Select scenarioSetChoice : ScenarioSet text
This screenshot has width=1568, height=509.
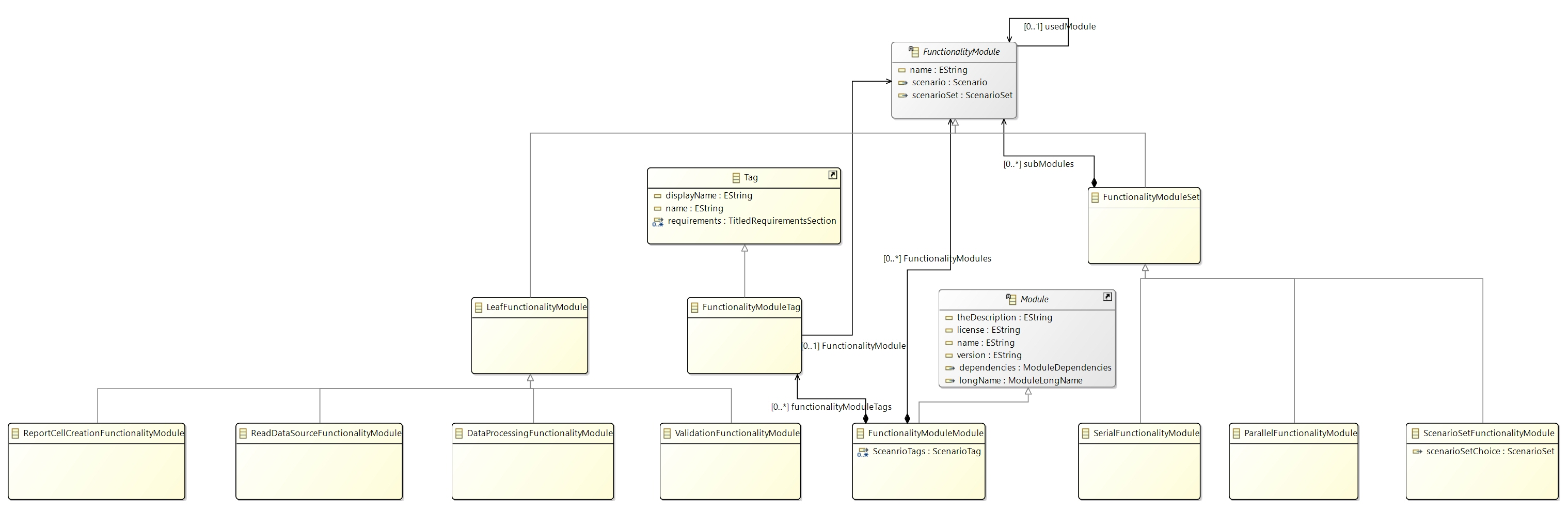point(1490,452)
